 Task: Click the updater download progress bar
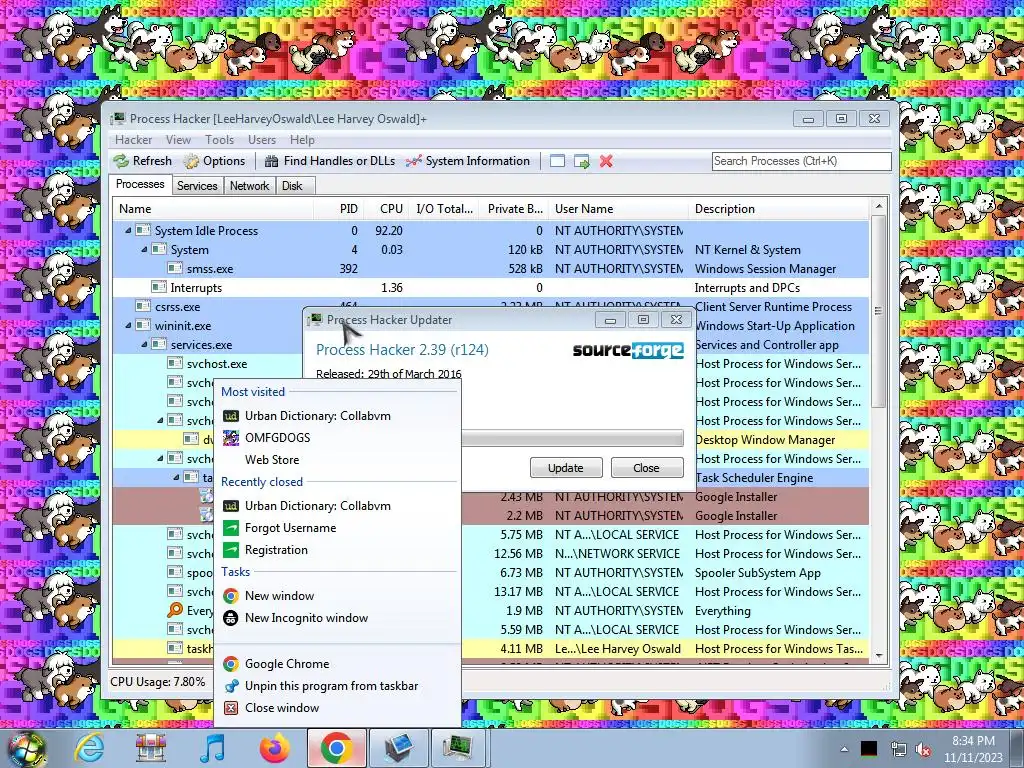572,438
